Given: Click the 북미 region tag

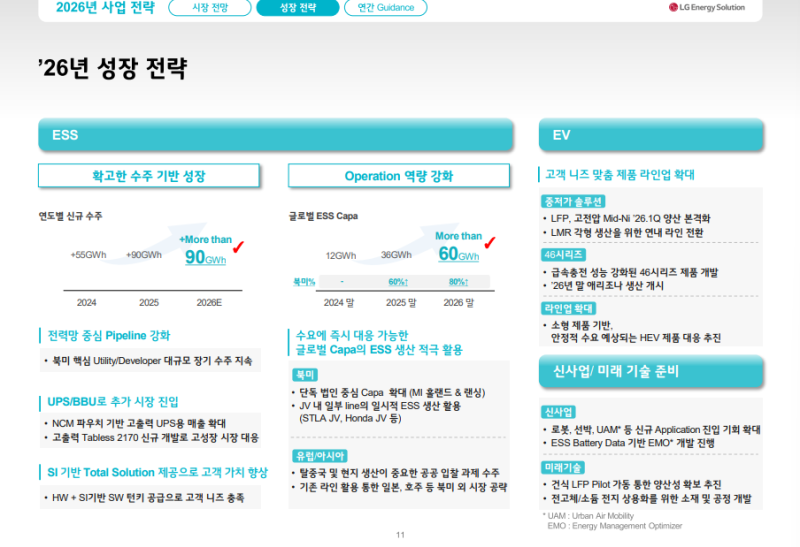Looking at the screenshot, I should [304, 374].
